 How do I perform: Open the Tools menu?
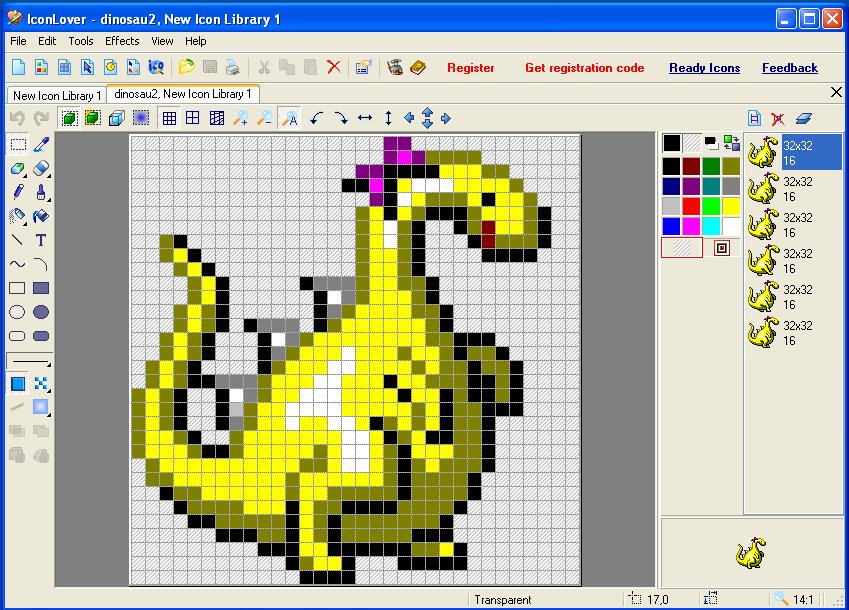point(81,41)
